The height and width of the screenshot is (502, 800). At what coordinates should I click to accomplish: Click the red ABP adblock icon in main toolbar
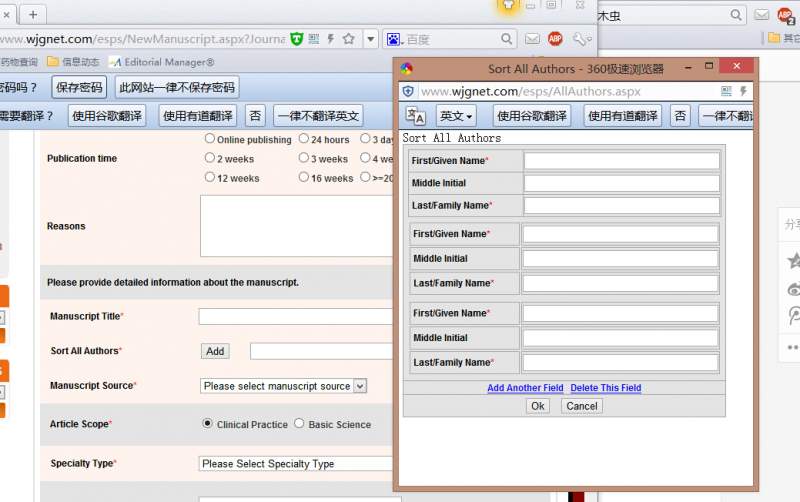pos(555,39)
